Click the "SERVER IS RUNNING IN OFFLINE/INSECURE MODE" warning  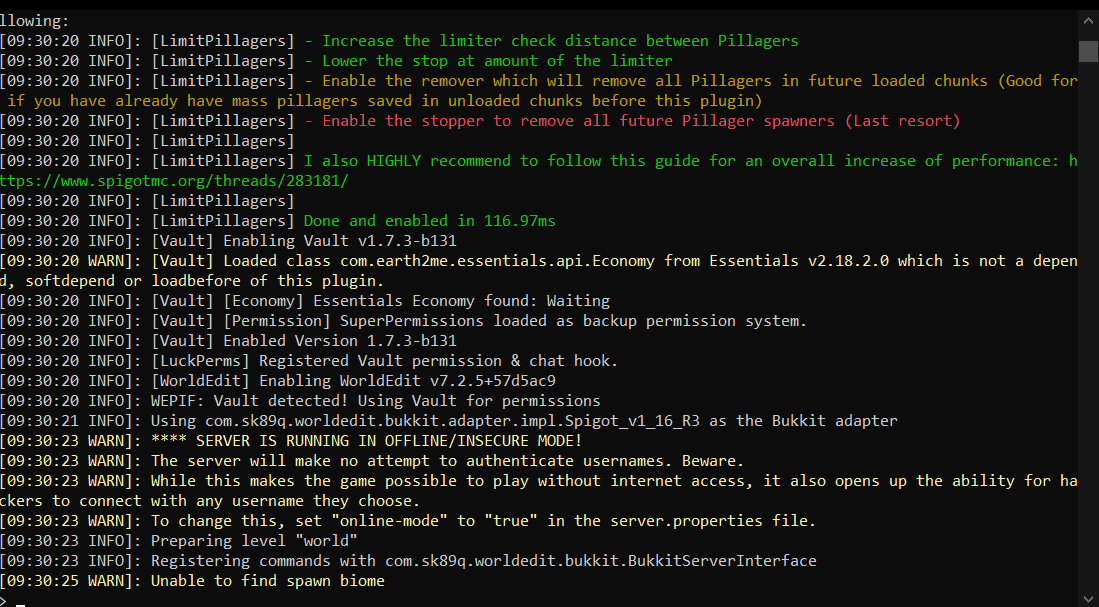tap(366, 441)
